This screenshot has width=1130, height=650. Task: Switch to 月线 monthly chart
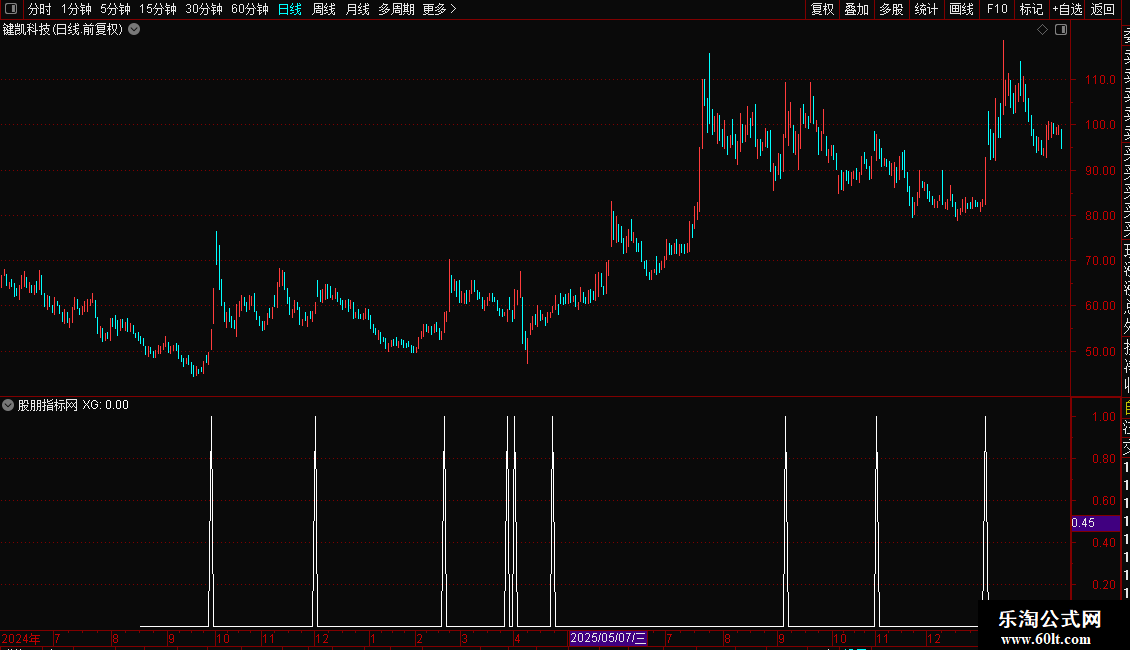pyautogui.click(x=357, y=9)
